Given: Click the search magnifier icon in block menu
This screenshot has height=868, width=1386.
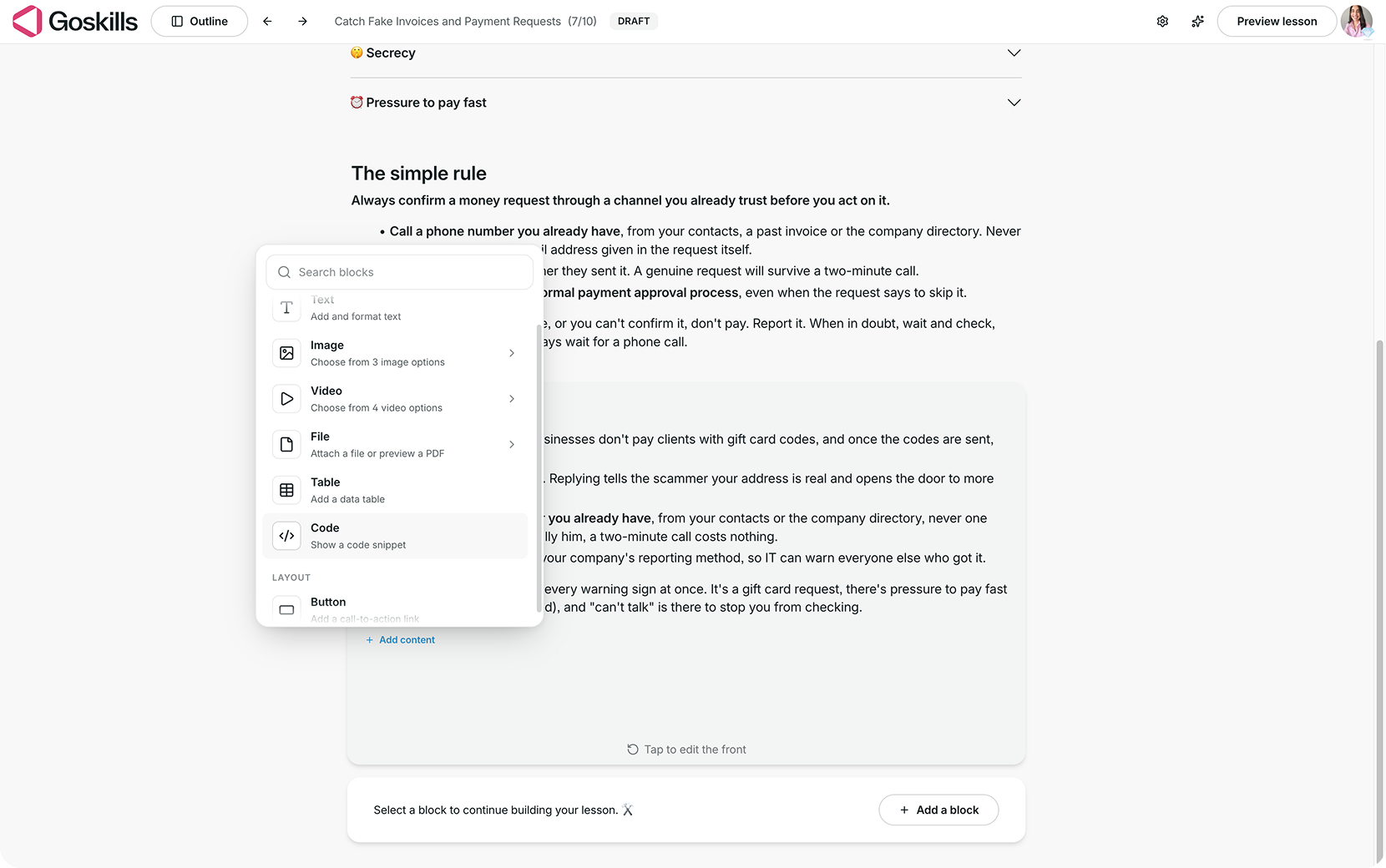Looking at the screenshot, I should (284, 272).
